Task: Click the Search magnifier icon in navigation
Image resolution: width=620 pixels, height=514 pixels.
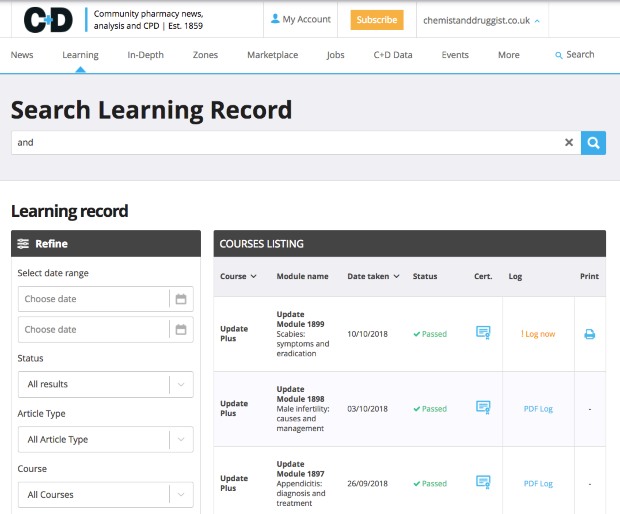Action: point(559,55)
